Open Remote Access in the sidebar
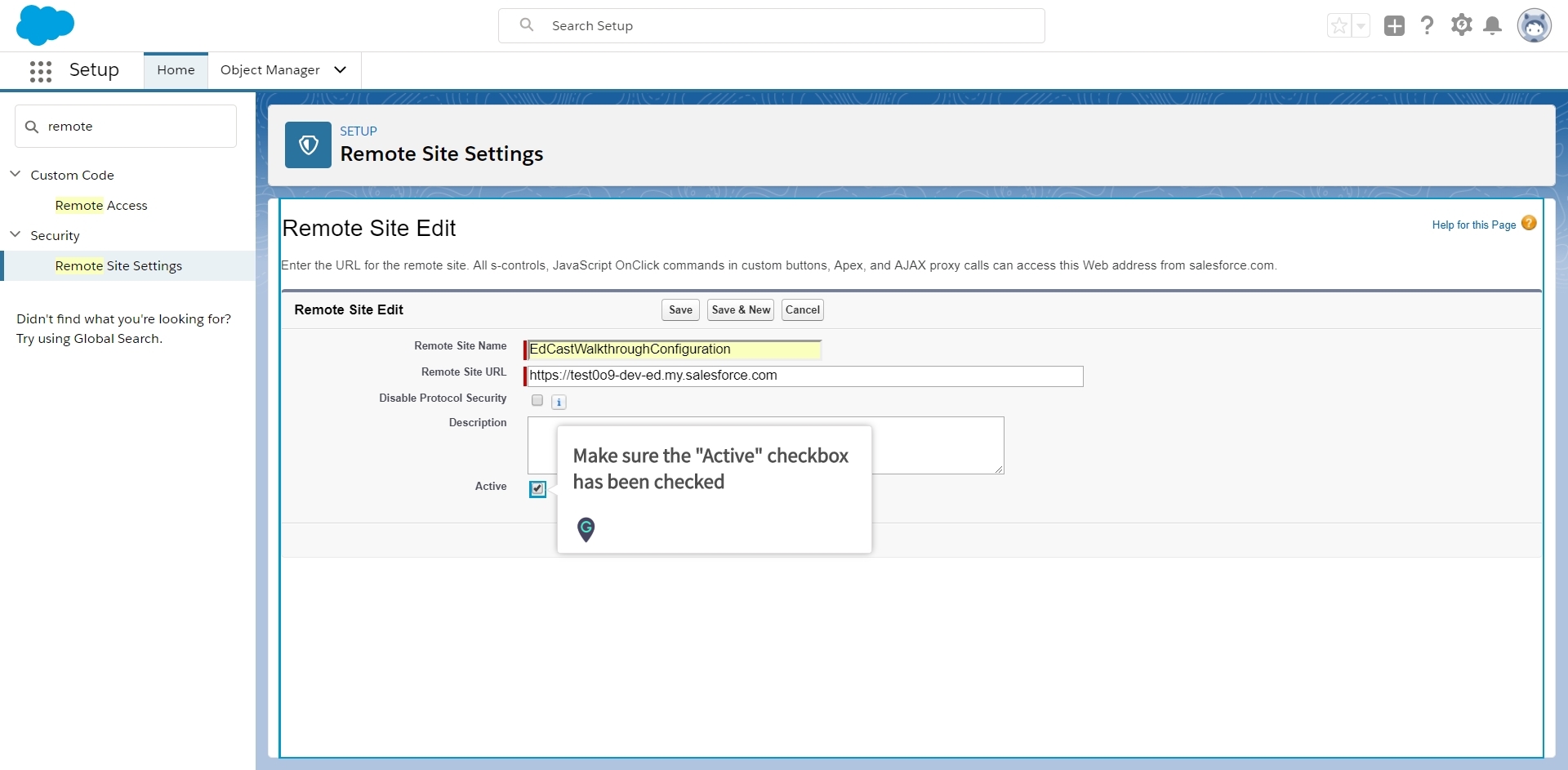This screenshot has width=1568, height=770. [x=101, y=205]
